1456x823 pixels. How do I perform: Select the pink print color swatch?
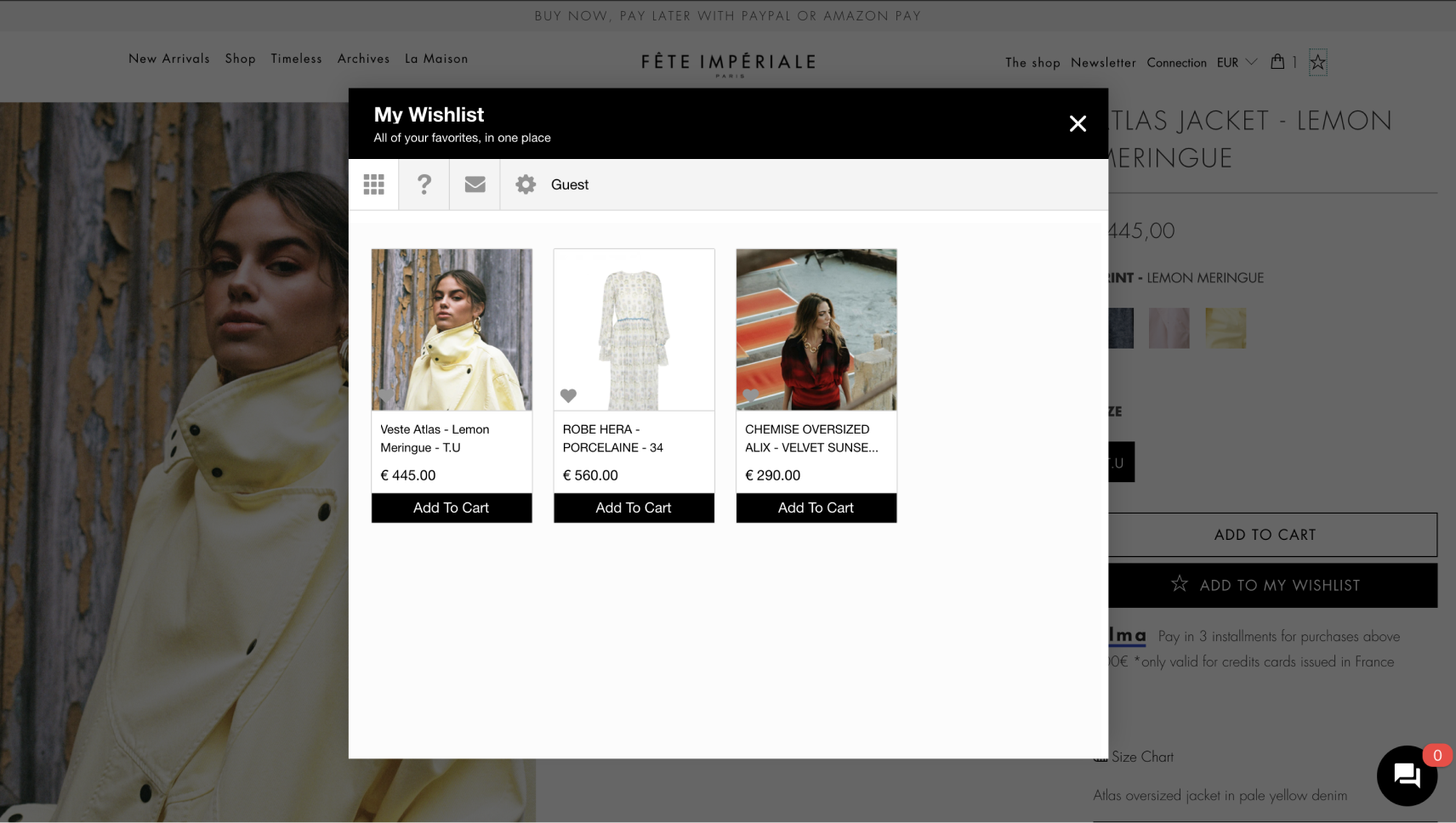tap(1169, 328)
